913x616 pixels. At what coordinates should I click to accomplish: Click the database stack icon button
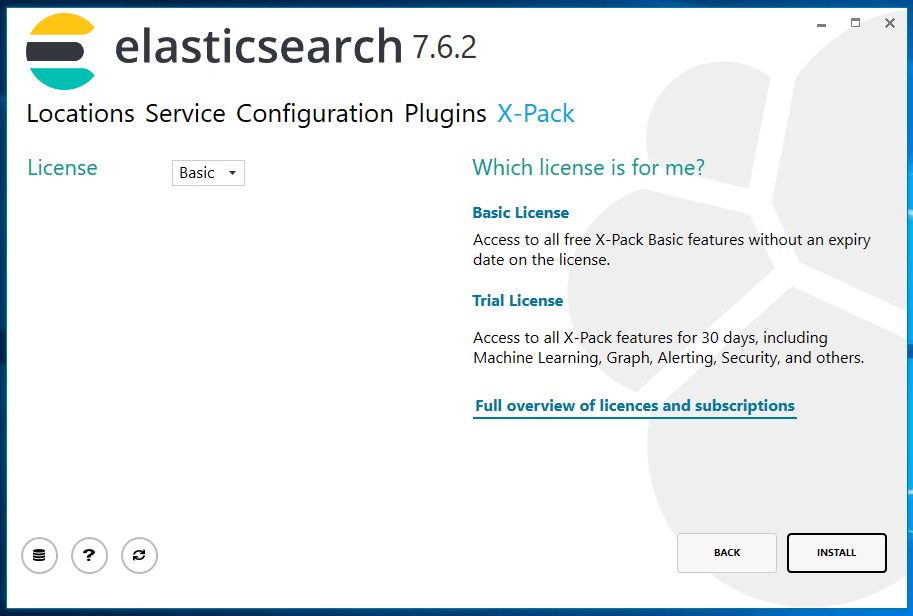click(x=39, y=555)
